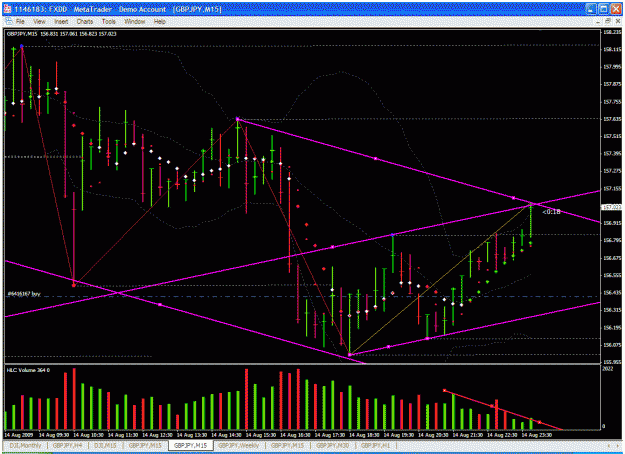625x454 pixels.
Task: Click the 156.435 price scale label
Action: 612,293
